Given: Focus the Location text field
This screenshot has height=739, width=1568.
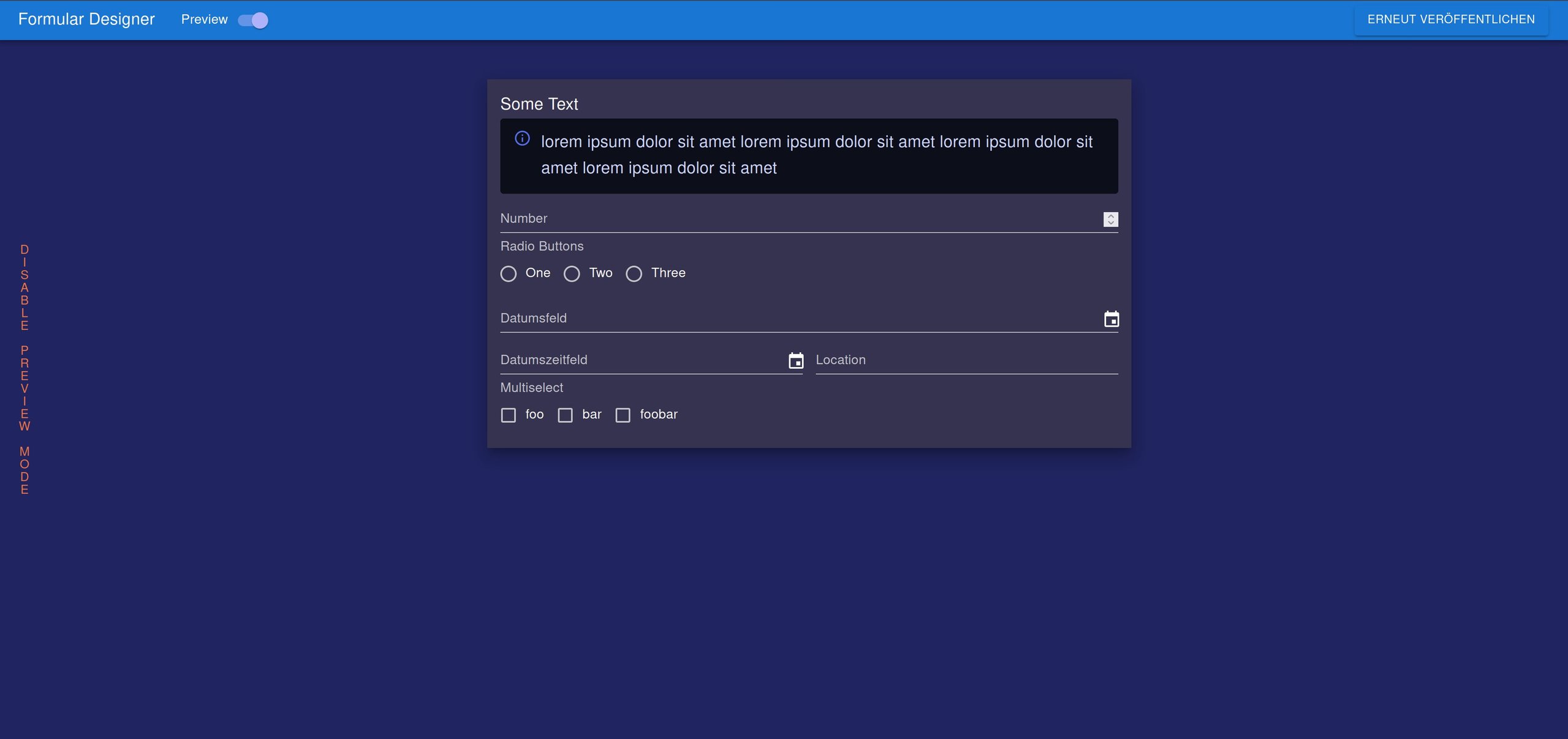Looking at the screenshot, I should pos(966,361).
